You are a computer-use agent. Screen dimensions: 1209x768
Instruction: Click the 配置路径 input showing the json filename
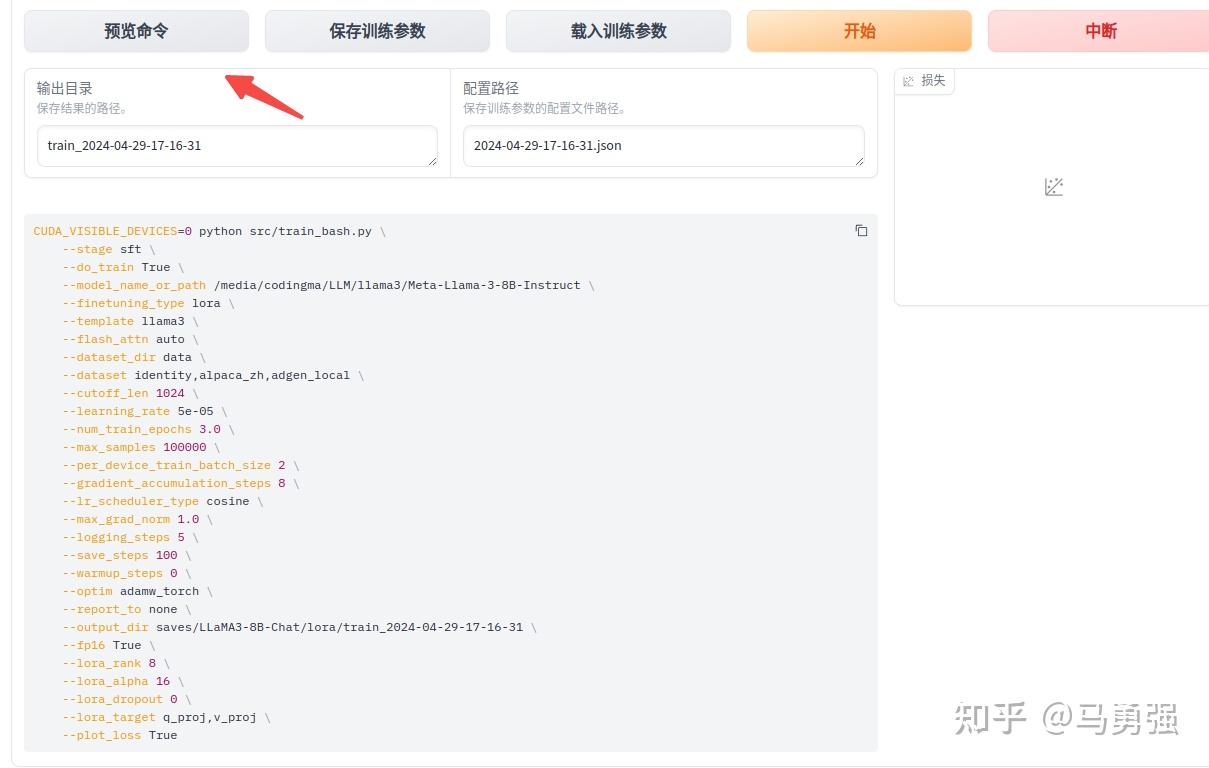663,145
